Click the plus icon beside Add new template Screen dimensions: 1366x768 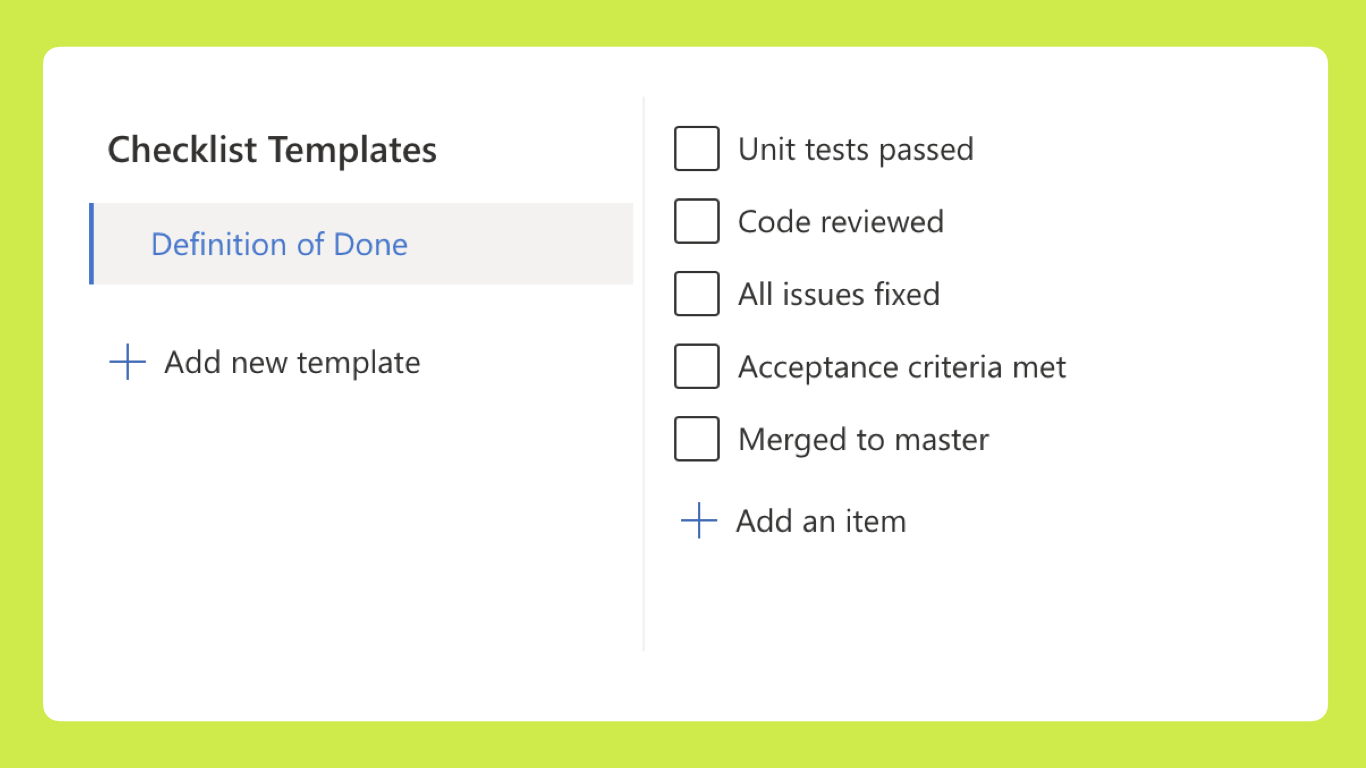[126, 362]
